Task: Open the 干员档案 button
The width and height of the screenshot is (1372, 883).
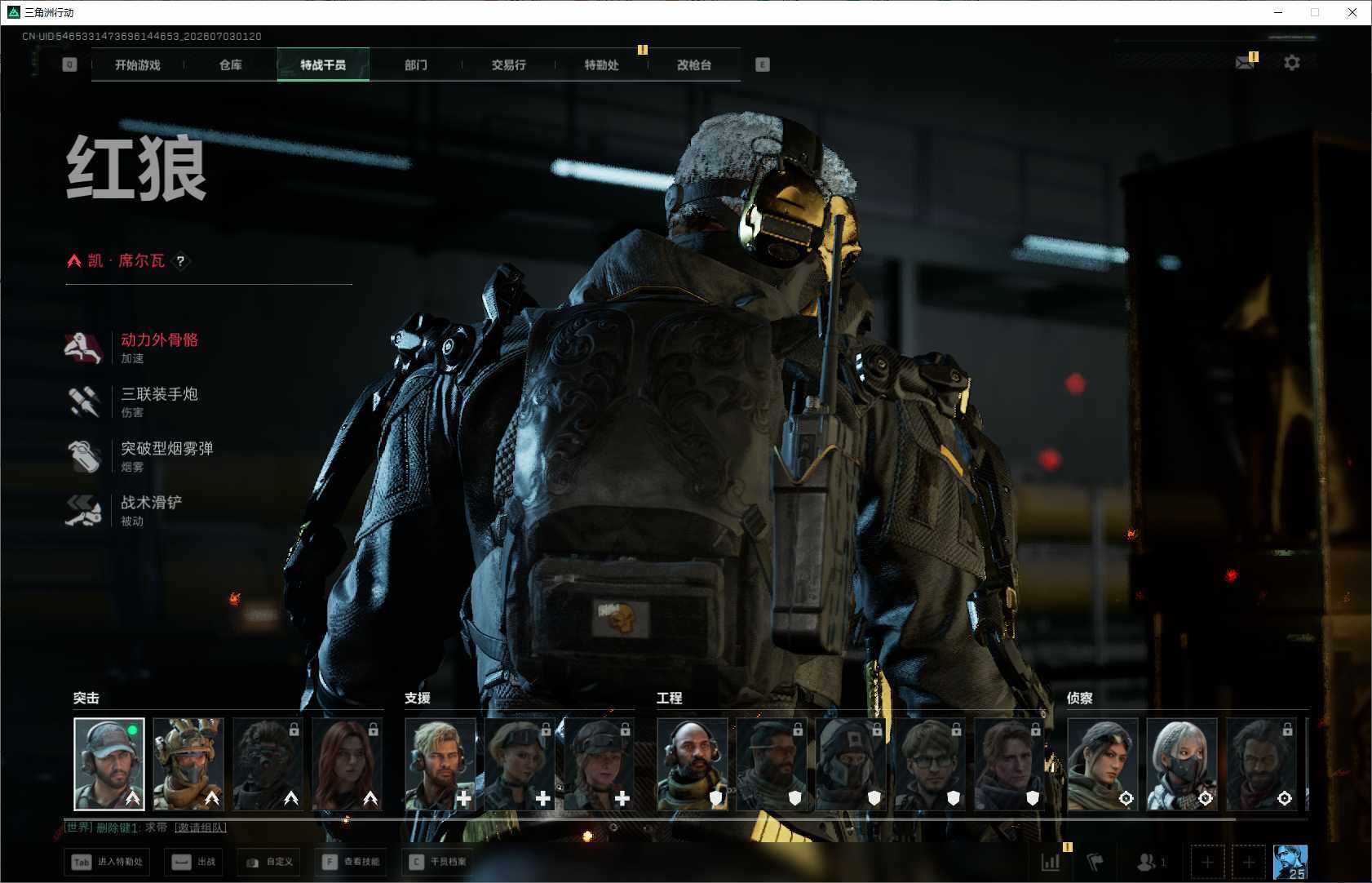Action: (438, 862)
